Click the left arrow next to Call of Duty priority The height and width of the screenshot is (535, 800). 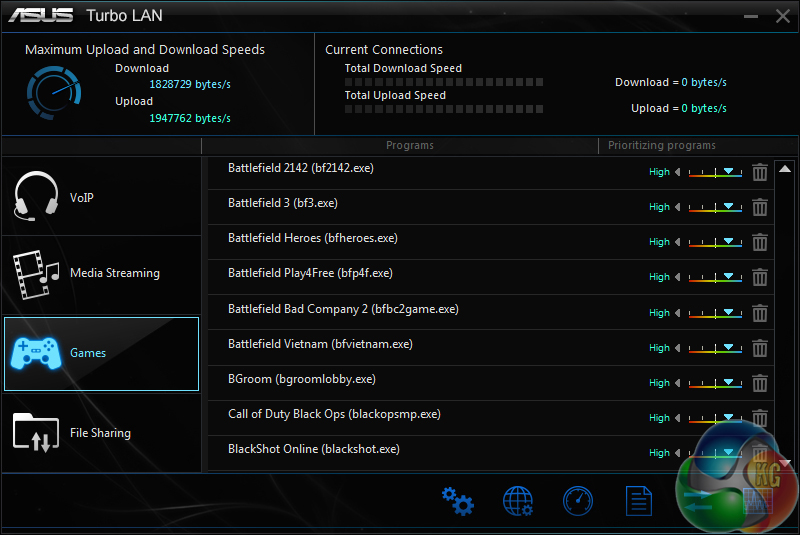coord(678,418)
